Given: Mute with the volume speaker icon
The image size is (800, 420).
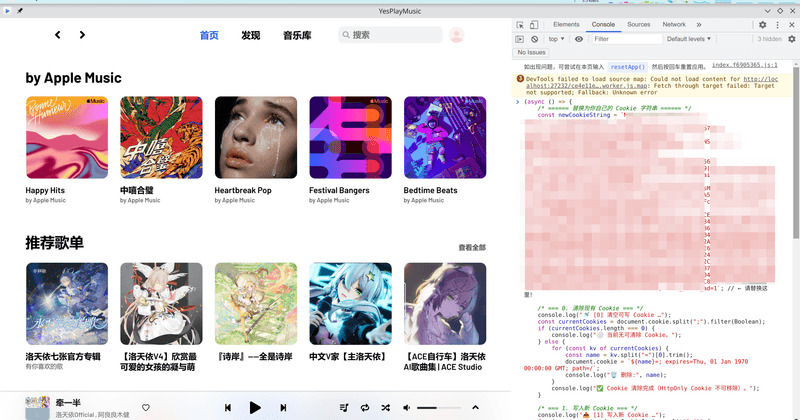Looking at the screenshot, I should 407,407.
